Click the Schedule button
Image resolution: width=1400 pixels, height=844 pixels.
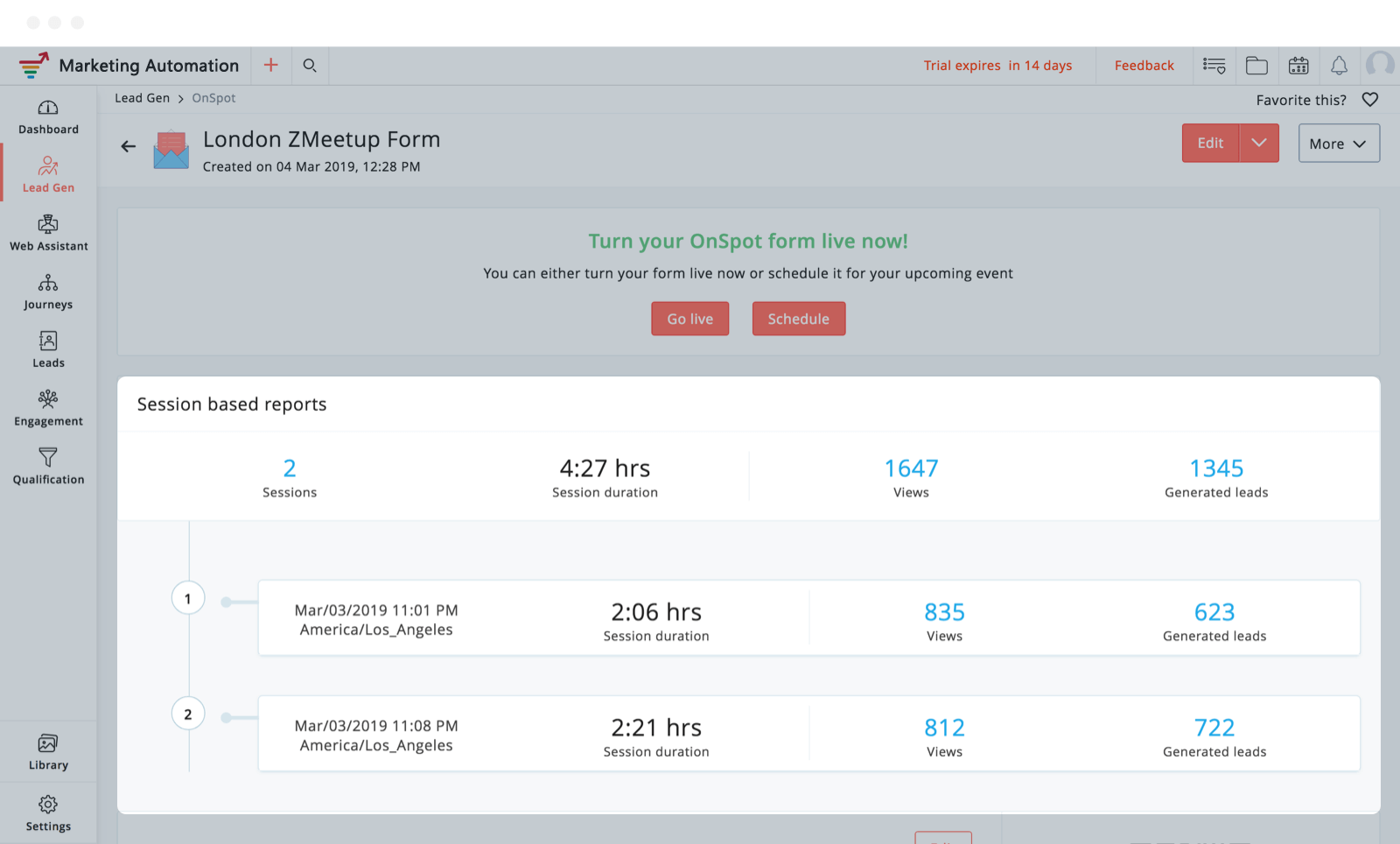pyautogui.click(x=798, y=319)
